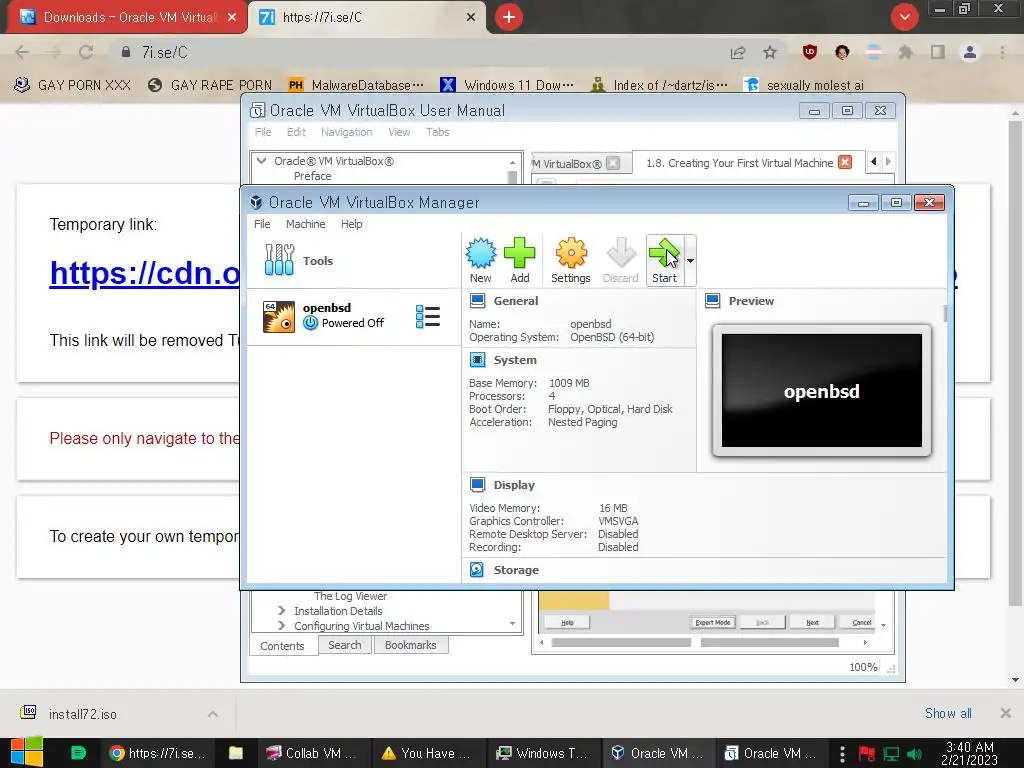
Task: Open the Navigation menu in User Manual
Action: (x=346, y=132)
